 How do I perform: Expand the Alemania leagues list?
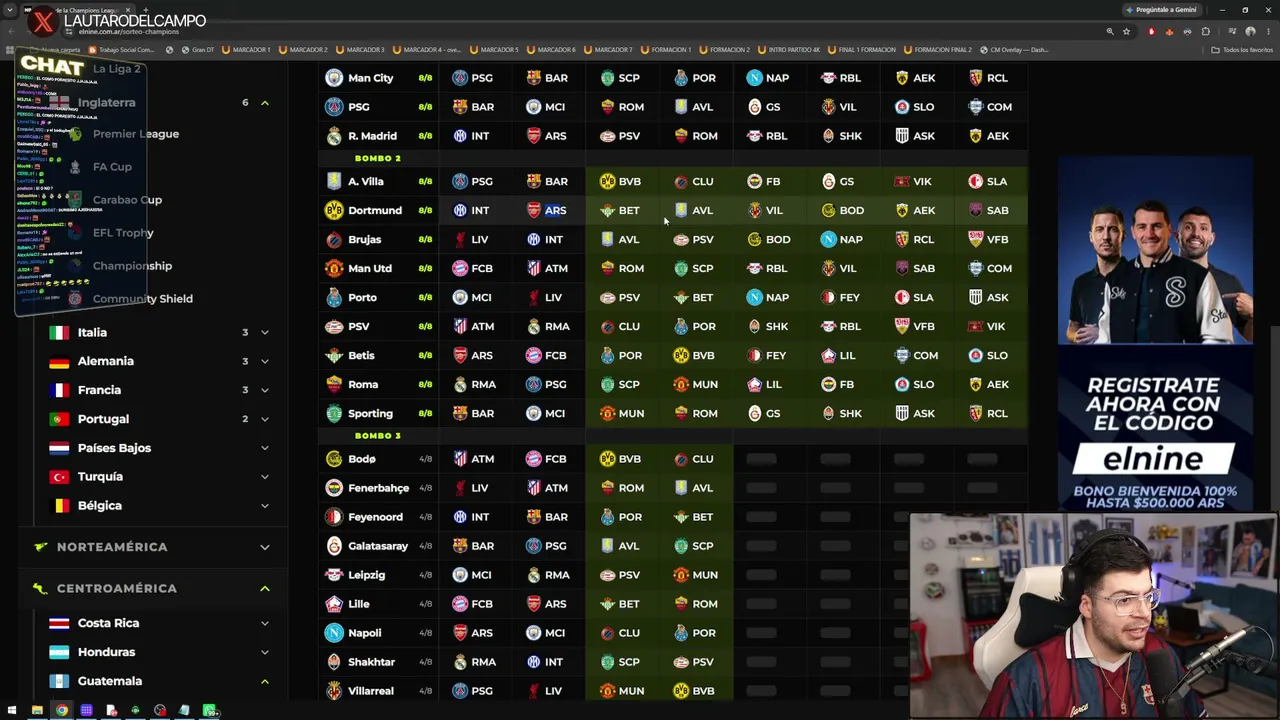click(x=265, y=361)
